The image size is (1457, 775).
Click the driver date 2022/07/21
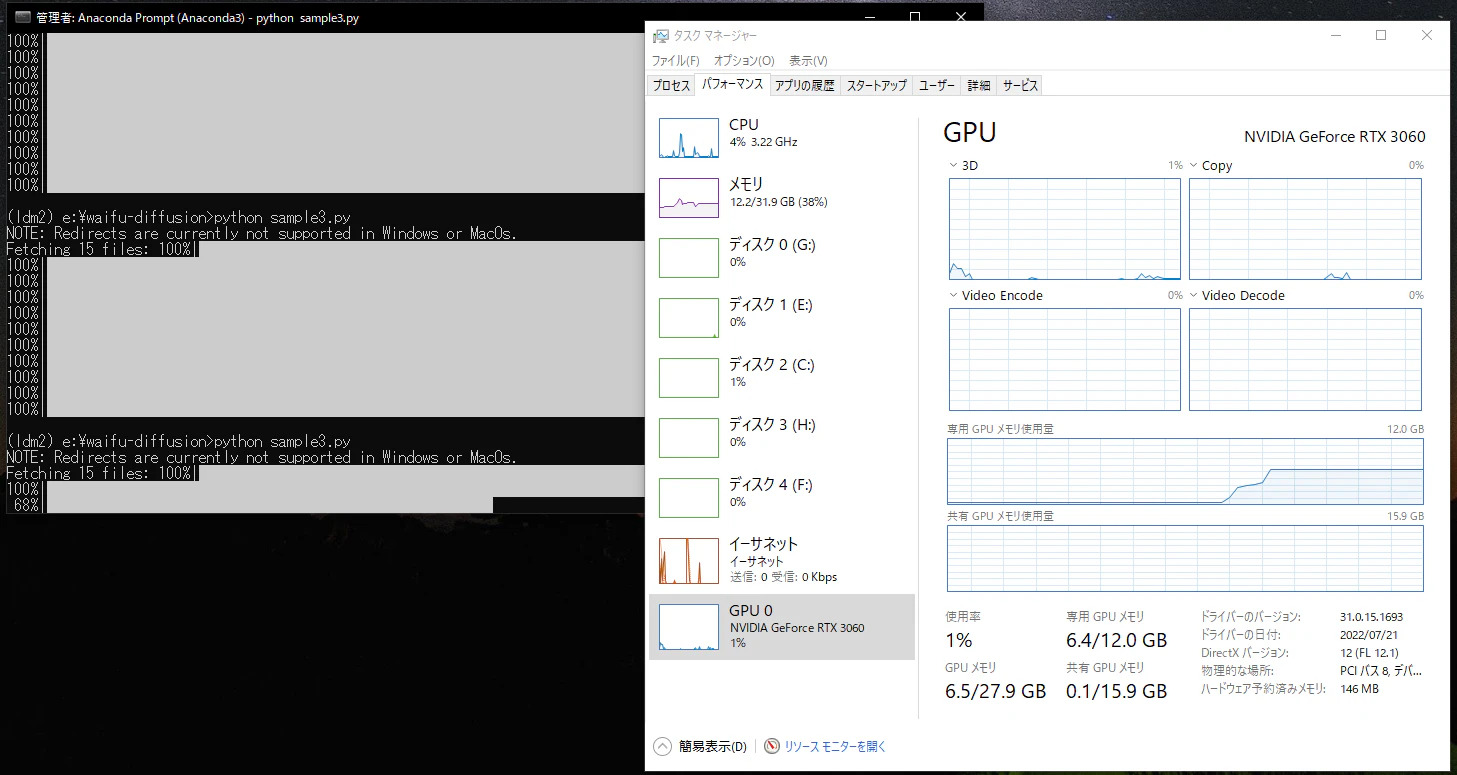[1367, 635]
